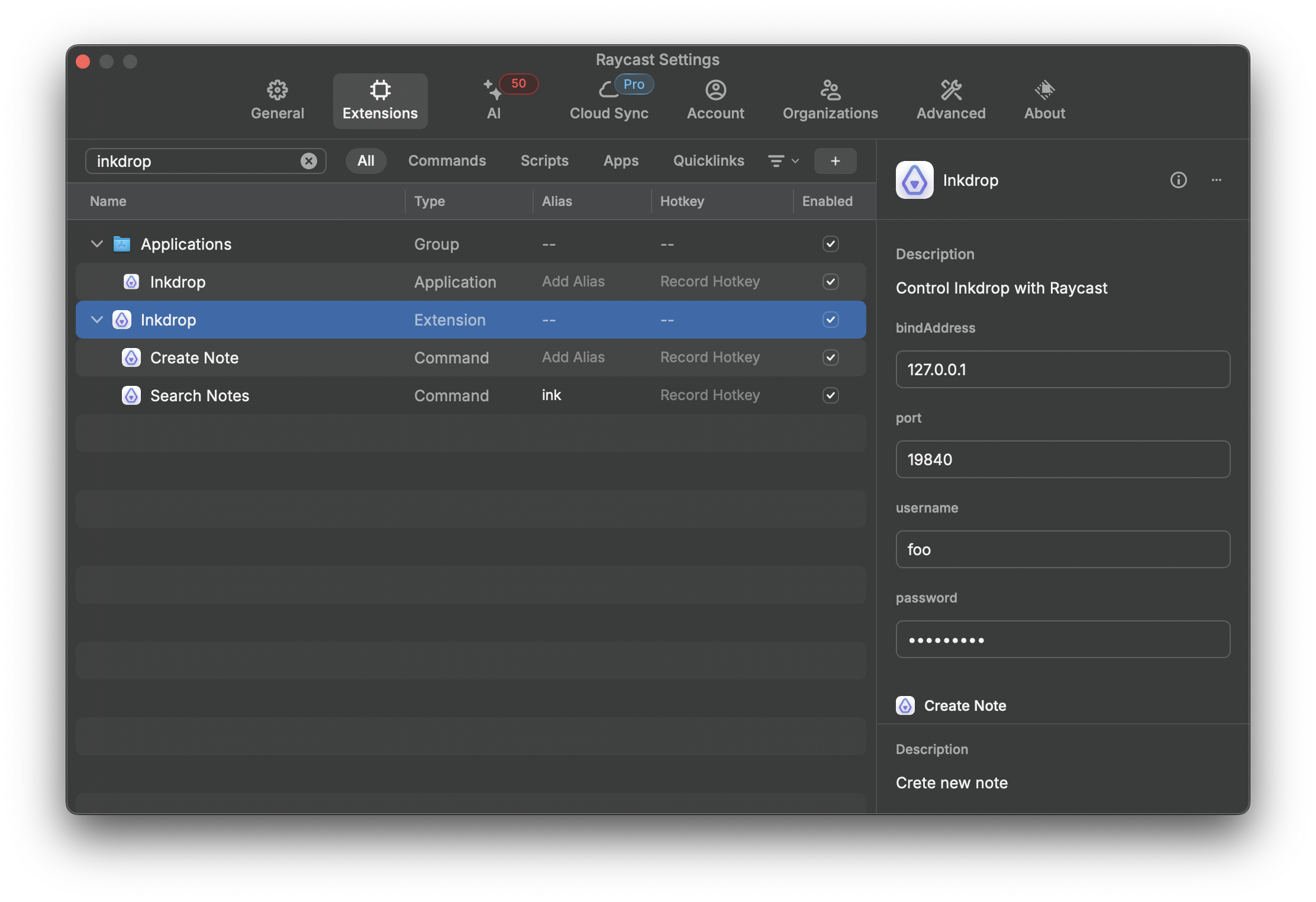Viewport: 1316px width, 902px height.
Task: Collapse the Inkdrop extension row
Action: tap(96, 320)
